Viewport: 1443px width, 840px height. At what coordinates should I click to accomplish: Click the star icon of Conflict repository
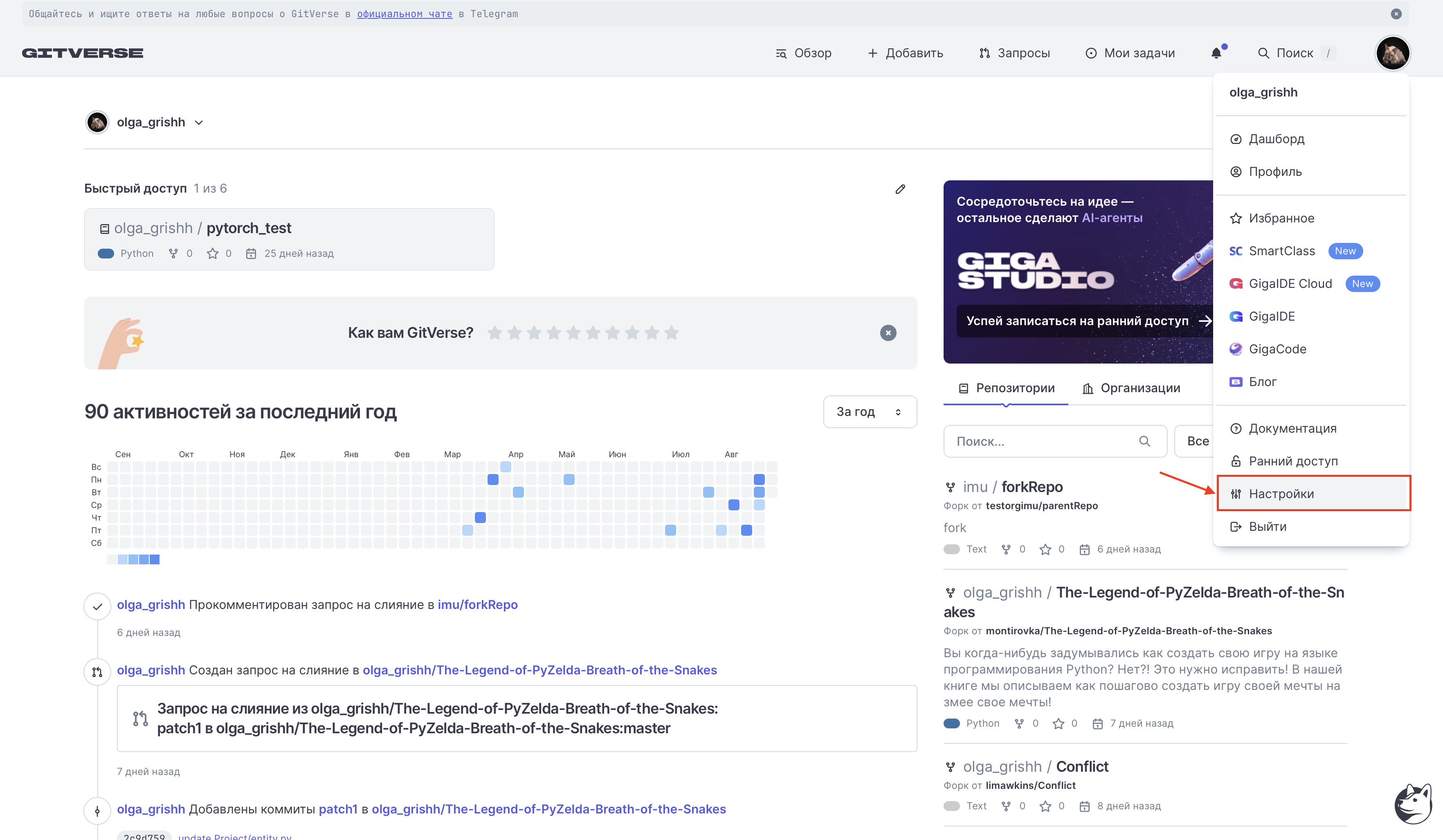pyautogui.click(x=1045, y=806)
